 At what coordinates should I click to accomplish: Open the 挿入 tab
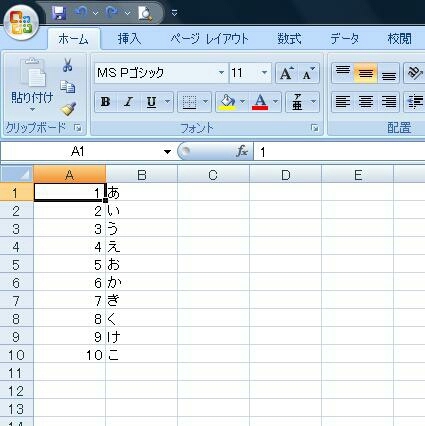(x=129, y=39)
